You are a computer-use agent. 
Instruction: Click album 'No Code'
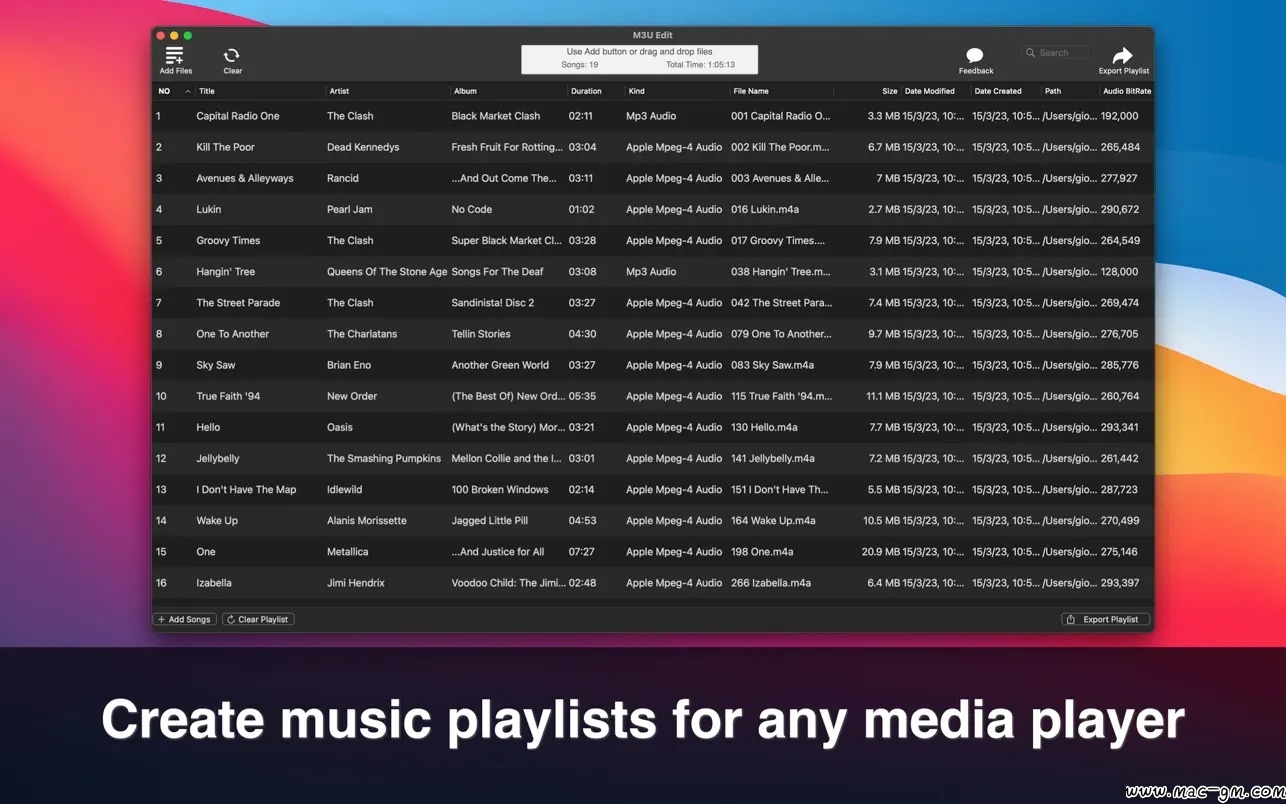[472, 209]
